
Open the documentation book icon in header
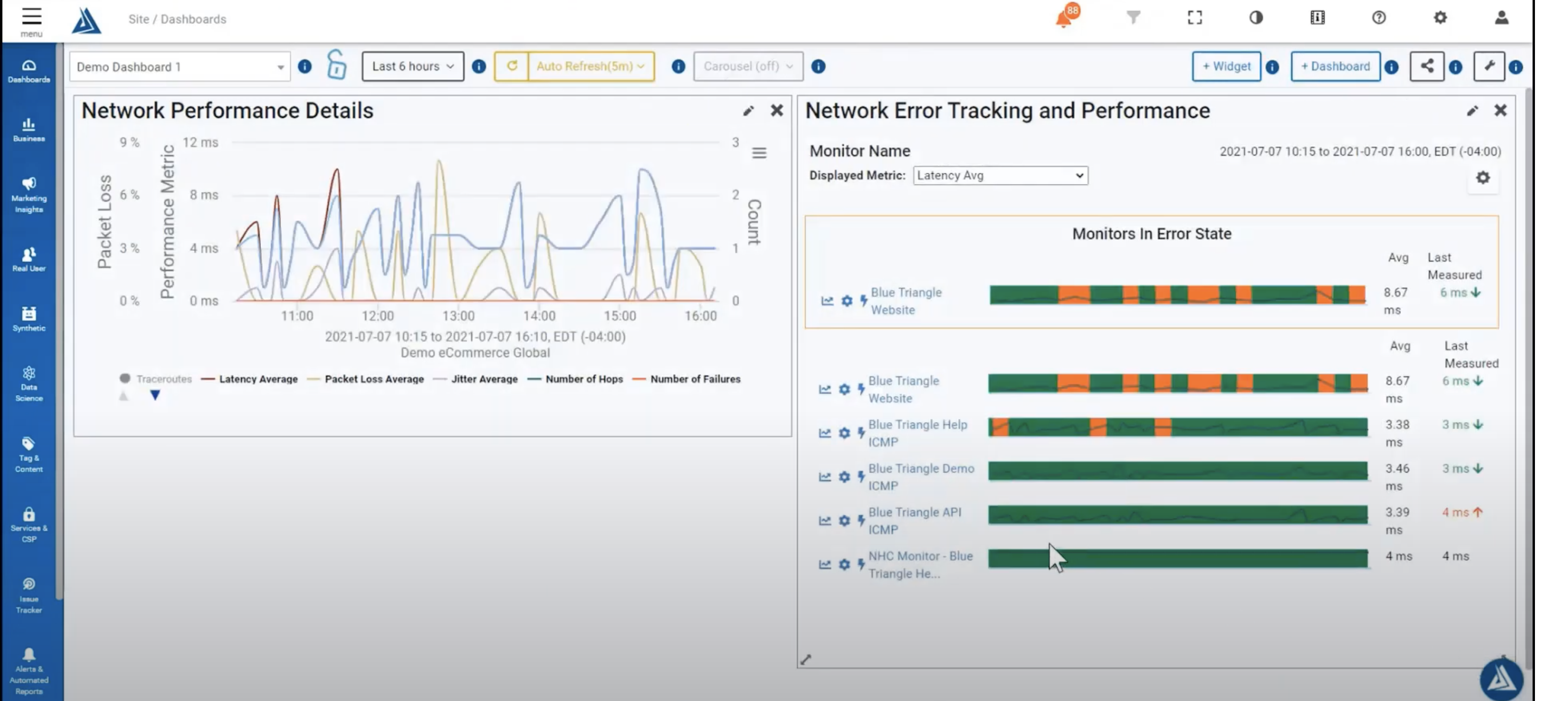(x=1317, y=18)
